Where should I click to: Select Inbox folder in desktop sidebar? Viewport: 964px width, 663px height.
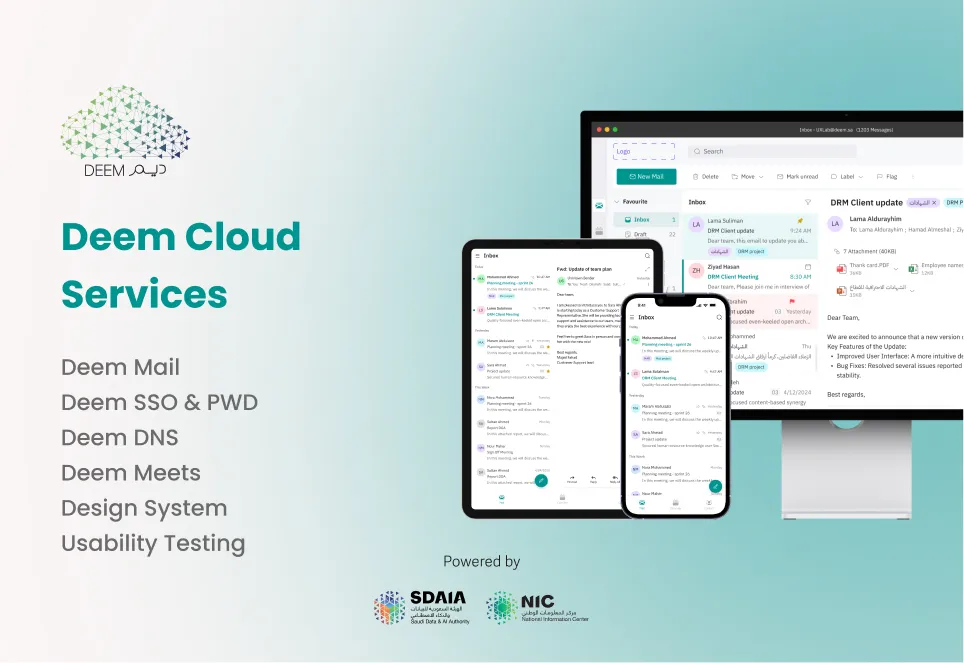tap(645, 220)
